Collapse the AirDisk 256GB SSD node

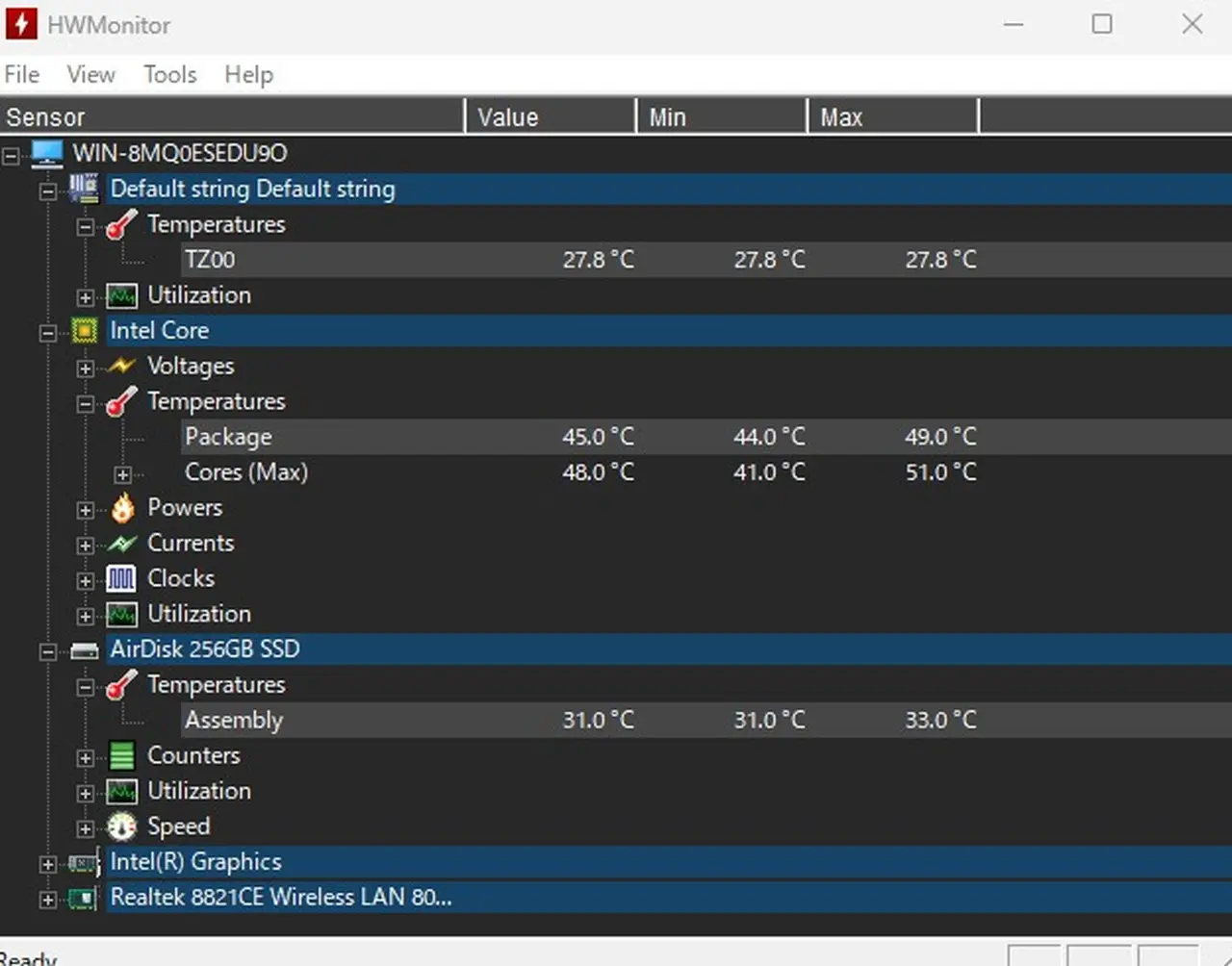[47, 651]
